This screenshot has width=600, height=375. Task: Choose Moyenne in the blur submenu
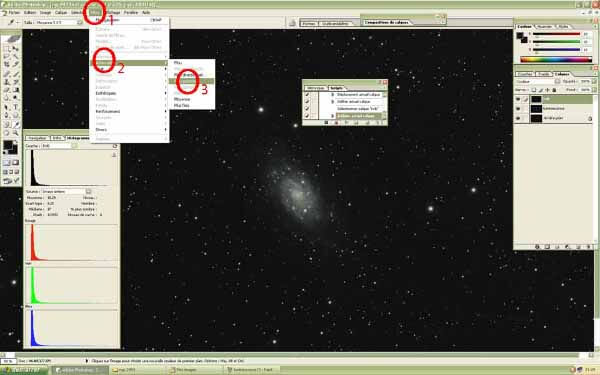pyautogui.click(x=182, y=99)
